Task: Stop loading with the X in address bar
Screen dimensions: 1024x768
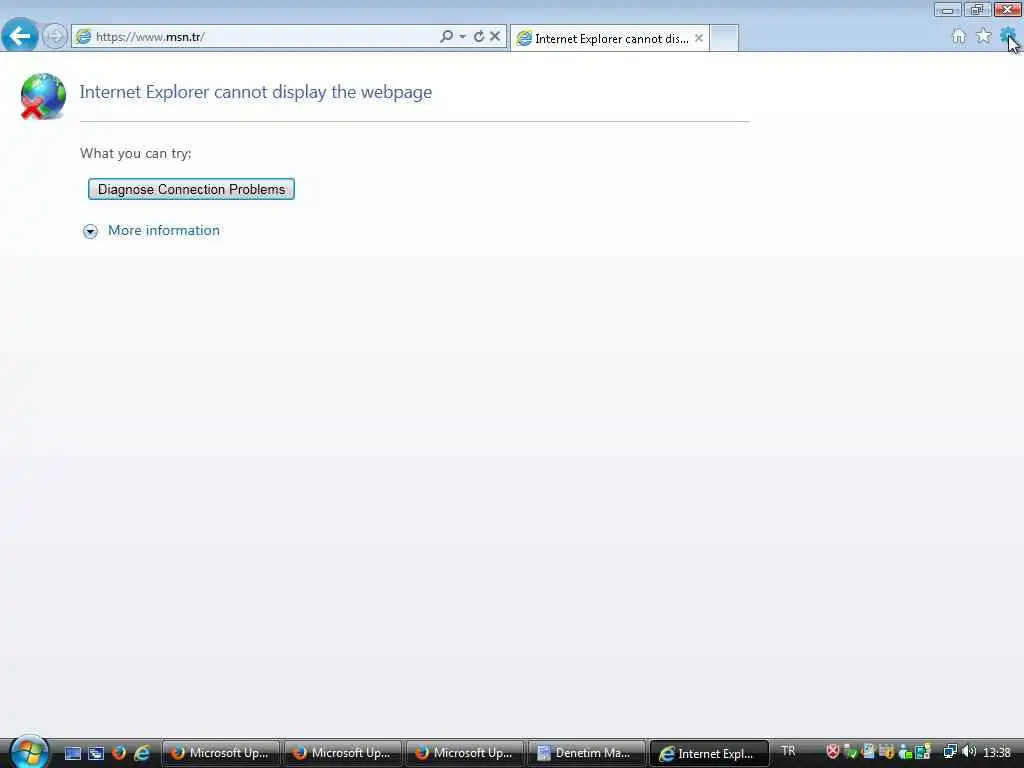Action: coord(495,37)
